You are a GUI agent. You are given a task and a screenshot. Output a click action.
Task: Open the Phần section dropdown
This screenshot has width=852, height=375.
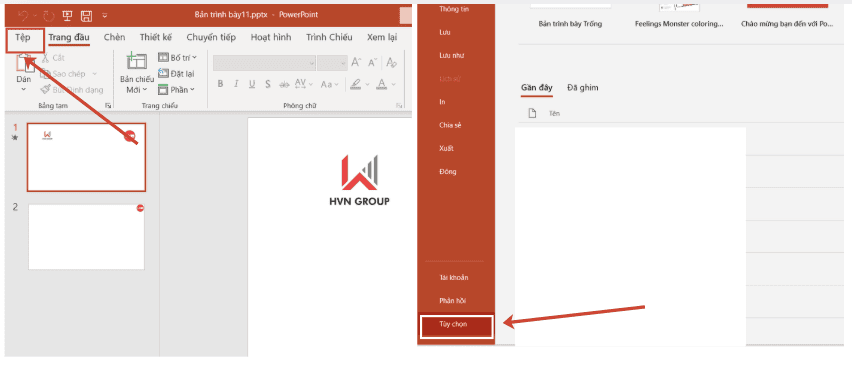click(x=176, y=90)
